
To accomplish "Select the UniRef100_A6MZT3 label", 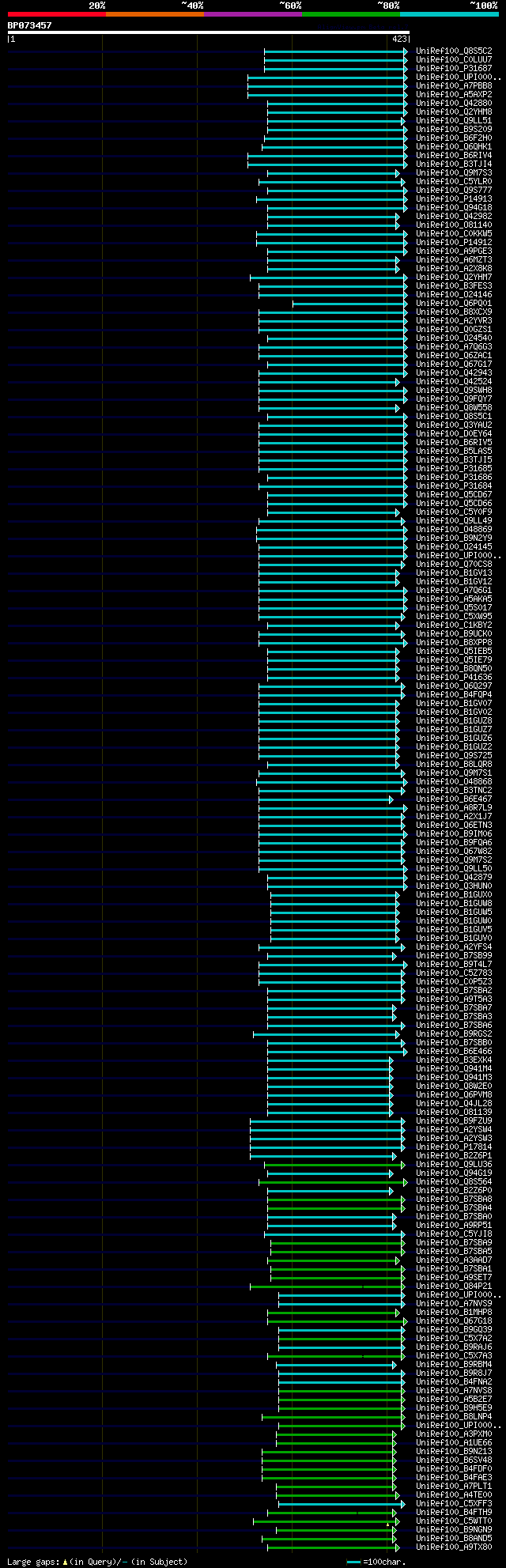I will 454,259.
